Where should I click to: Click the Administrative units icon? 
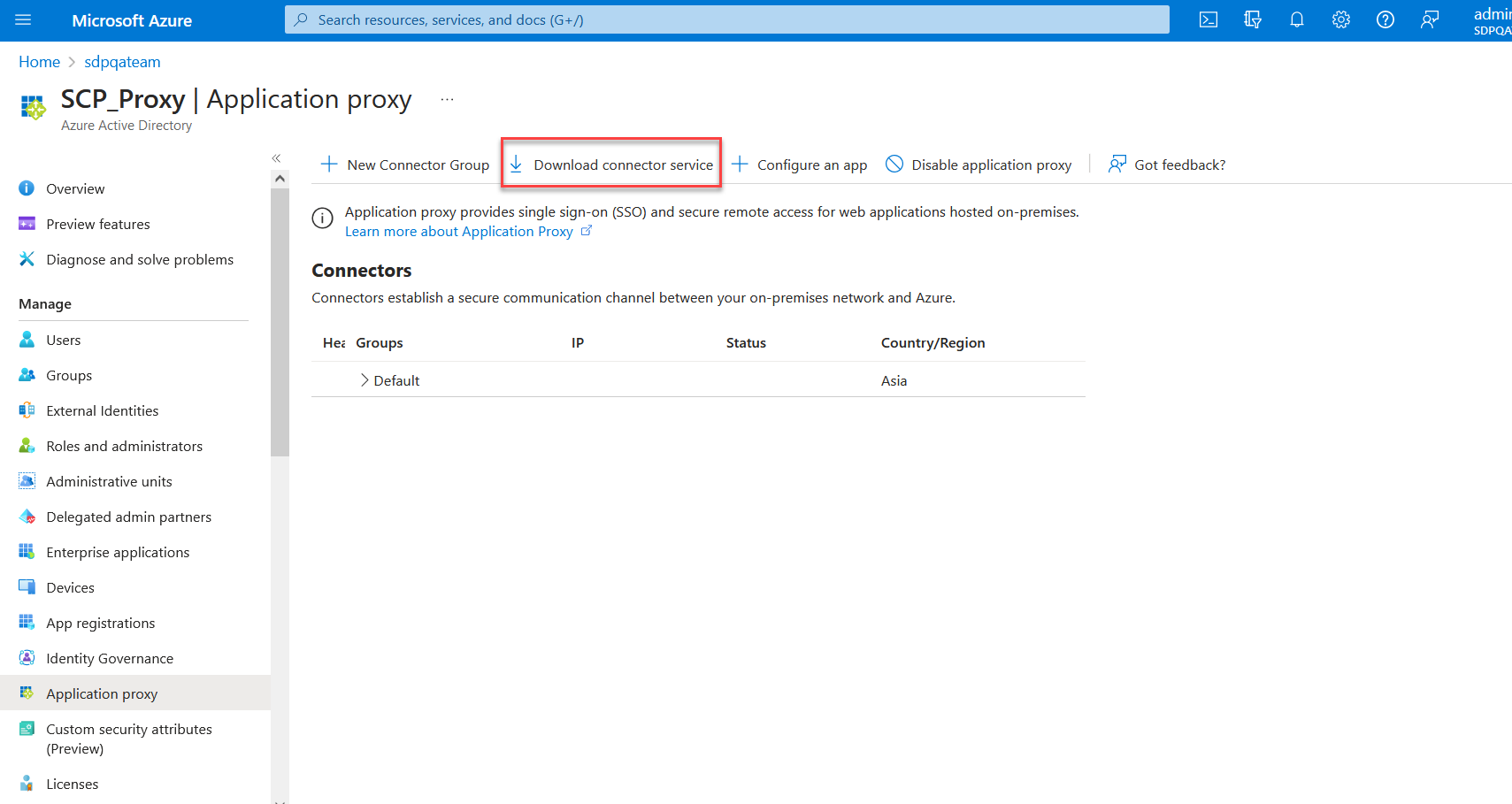[27, 481]
